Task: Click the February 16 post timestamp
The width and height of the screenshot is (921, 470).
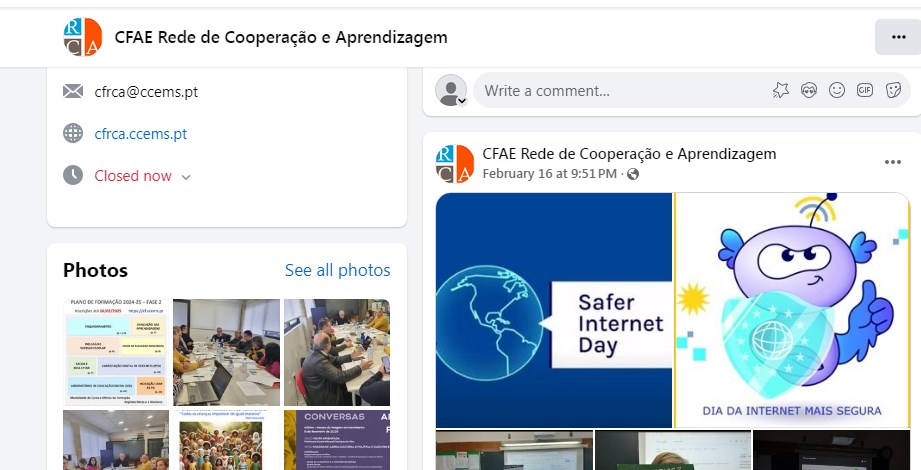Action: [550, 174]
